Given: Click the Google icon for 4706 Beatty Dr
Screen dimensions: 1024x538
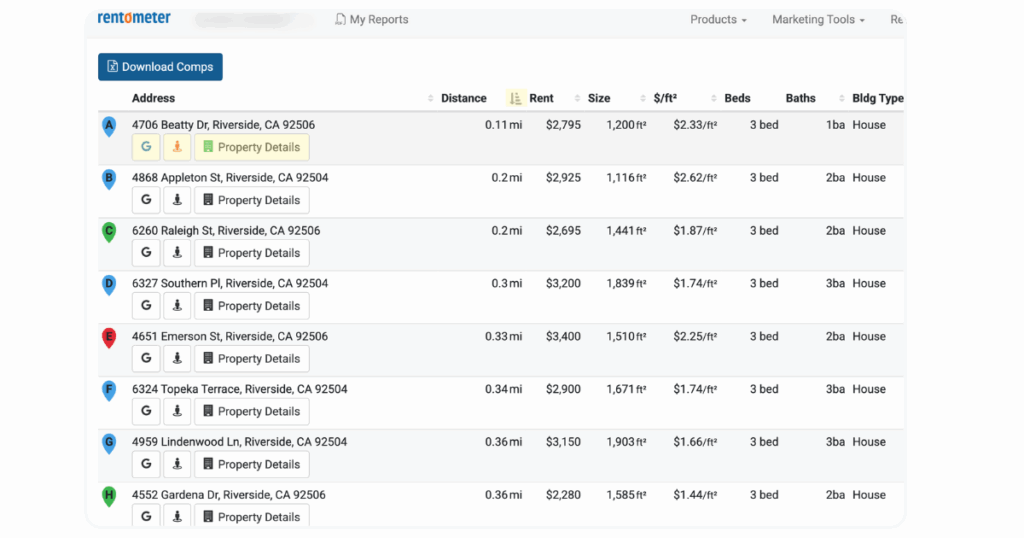Looking at the screenshot, I should (146, 147).
